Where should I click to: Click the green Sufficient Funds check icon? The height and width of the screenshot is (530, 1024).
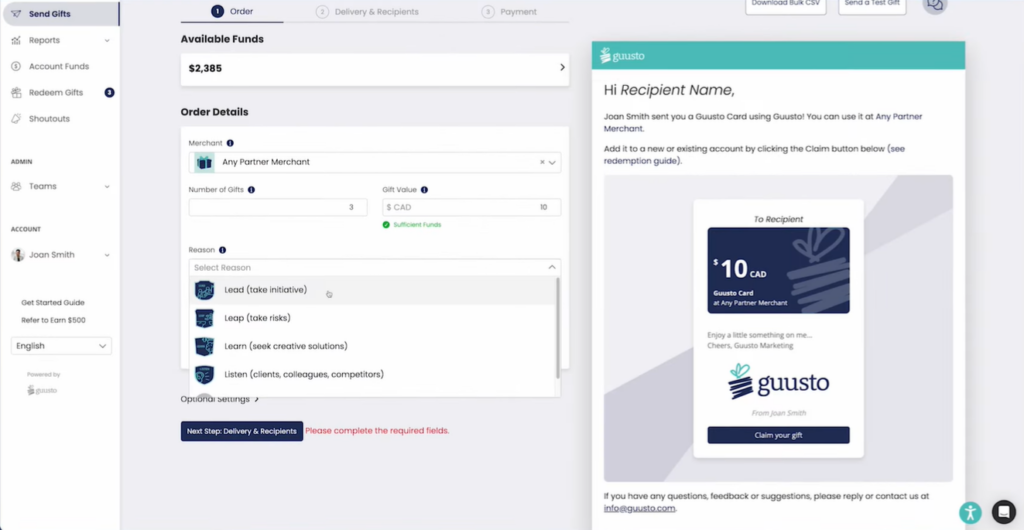pyautogui.click(x=386, y=225)
